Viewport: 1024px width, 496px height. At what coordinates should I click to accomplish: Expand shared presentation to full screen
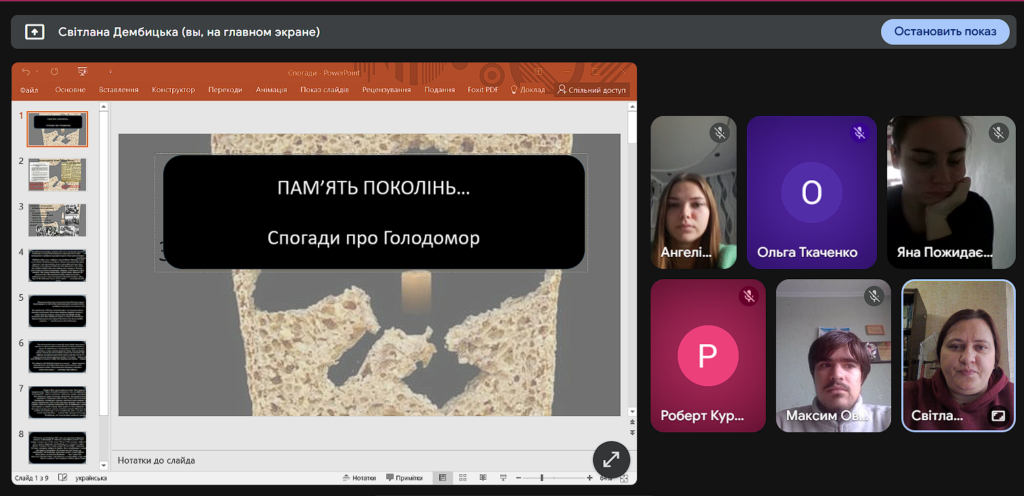(x=611, y=459)
